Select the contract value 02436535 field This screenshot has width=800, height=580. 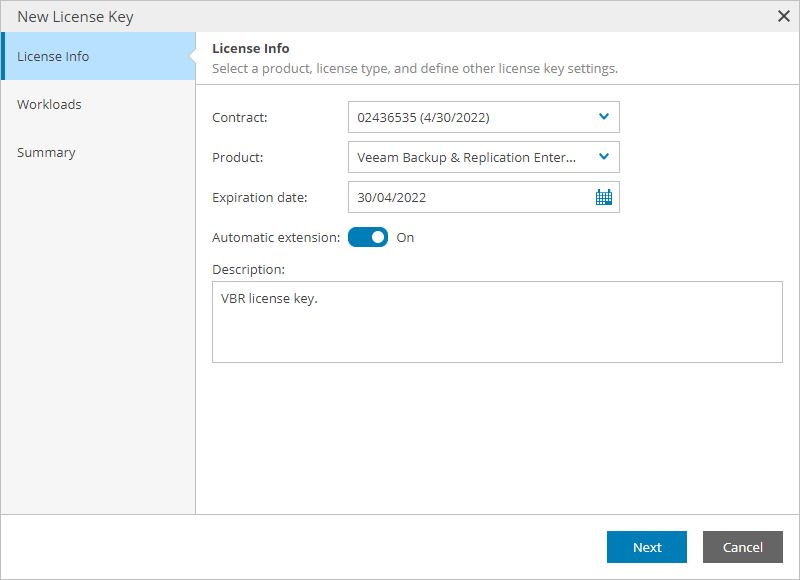(470, 117)
